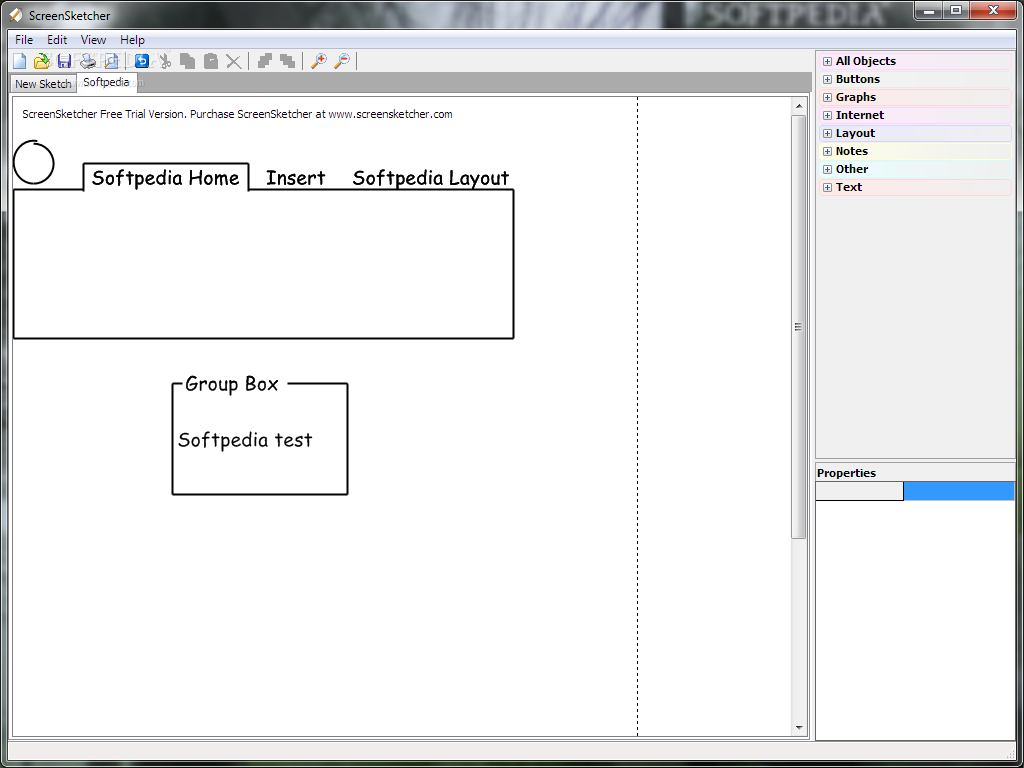The height and width of the screenshot is (768, 1024).
Task: Save sketch using the floppy disk icon
Action: (x=64, y=61)
